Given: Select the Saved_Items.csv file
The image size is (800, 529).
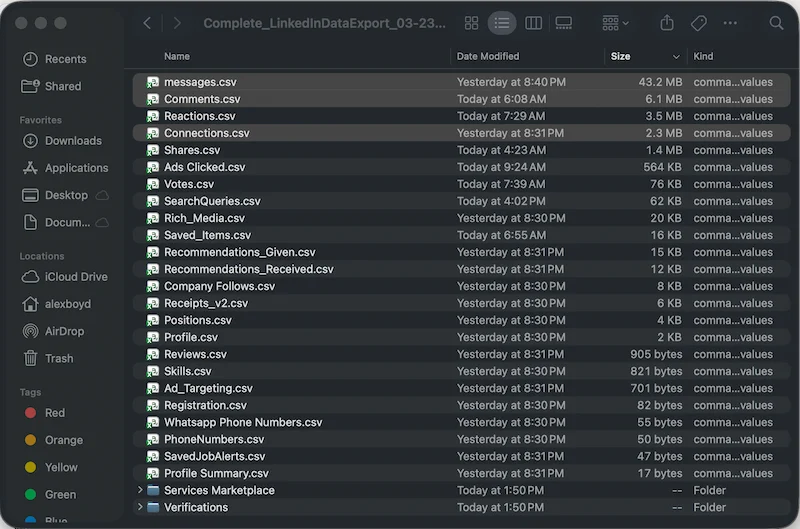Looking at the screenshot, I should (462, 235).
